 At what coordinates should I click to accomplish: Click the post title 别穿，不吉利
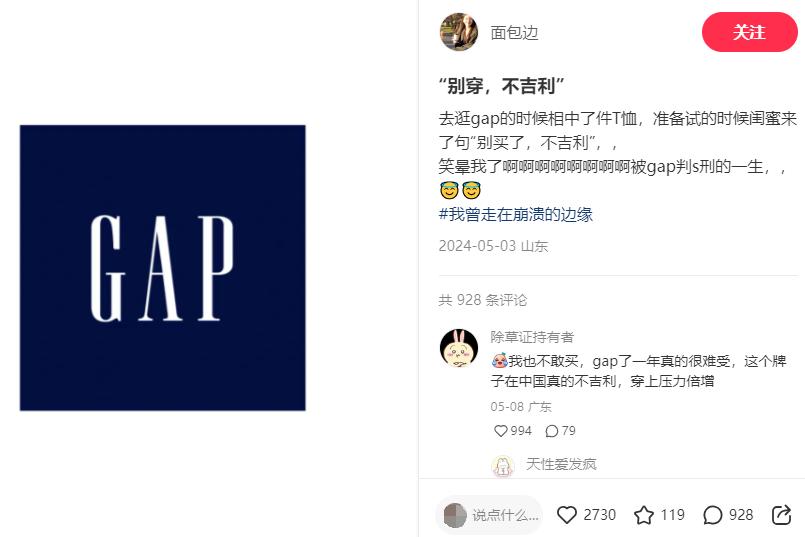(x=502, y=86)
